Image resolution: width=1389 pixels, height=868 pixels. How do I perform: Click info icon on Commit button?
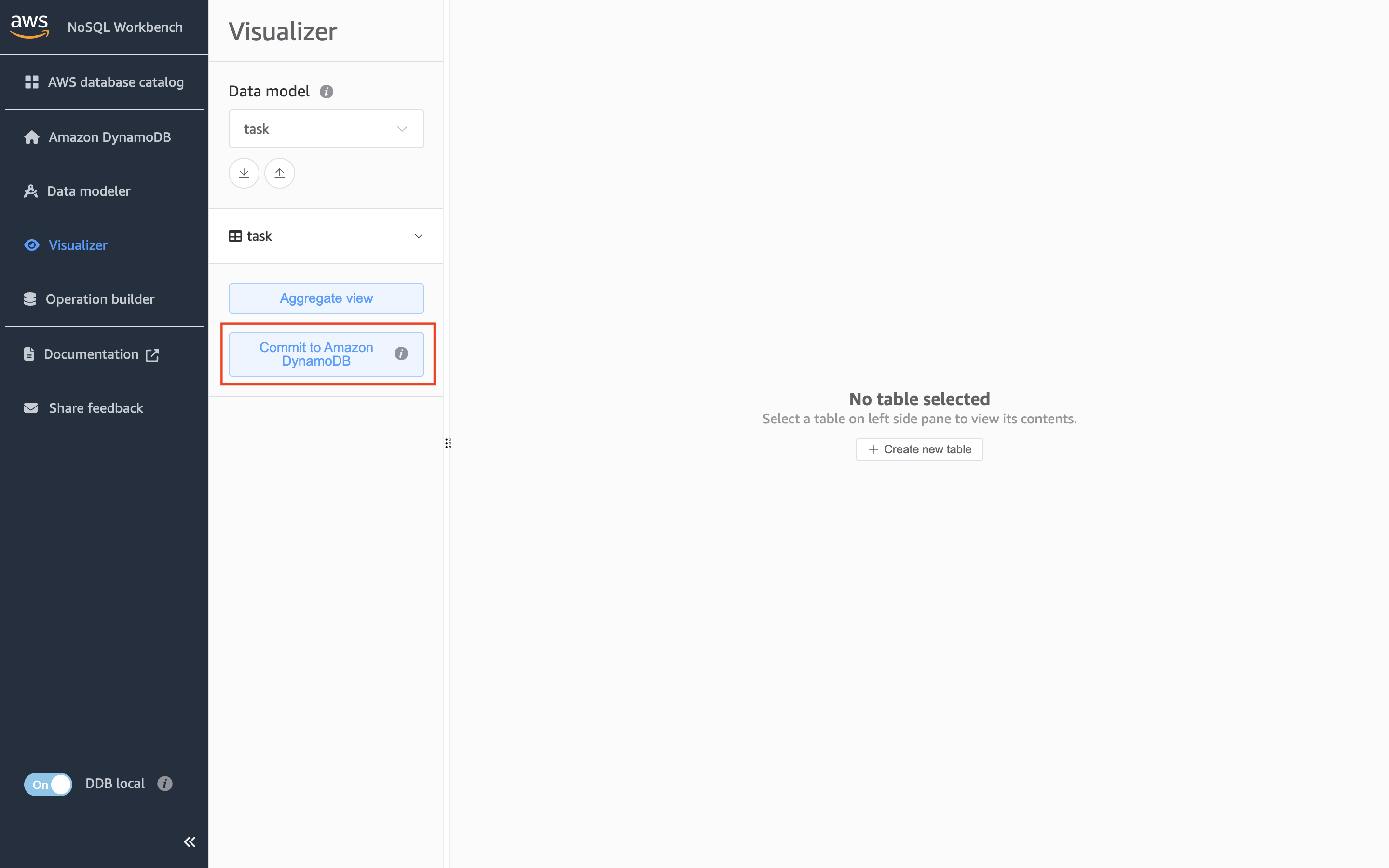coord(401,353)
